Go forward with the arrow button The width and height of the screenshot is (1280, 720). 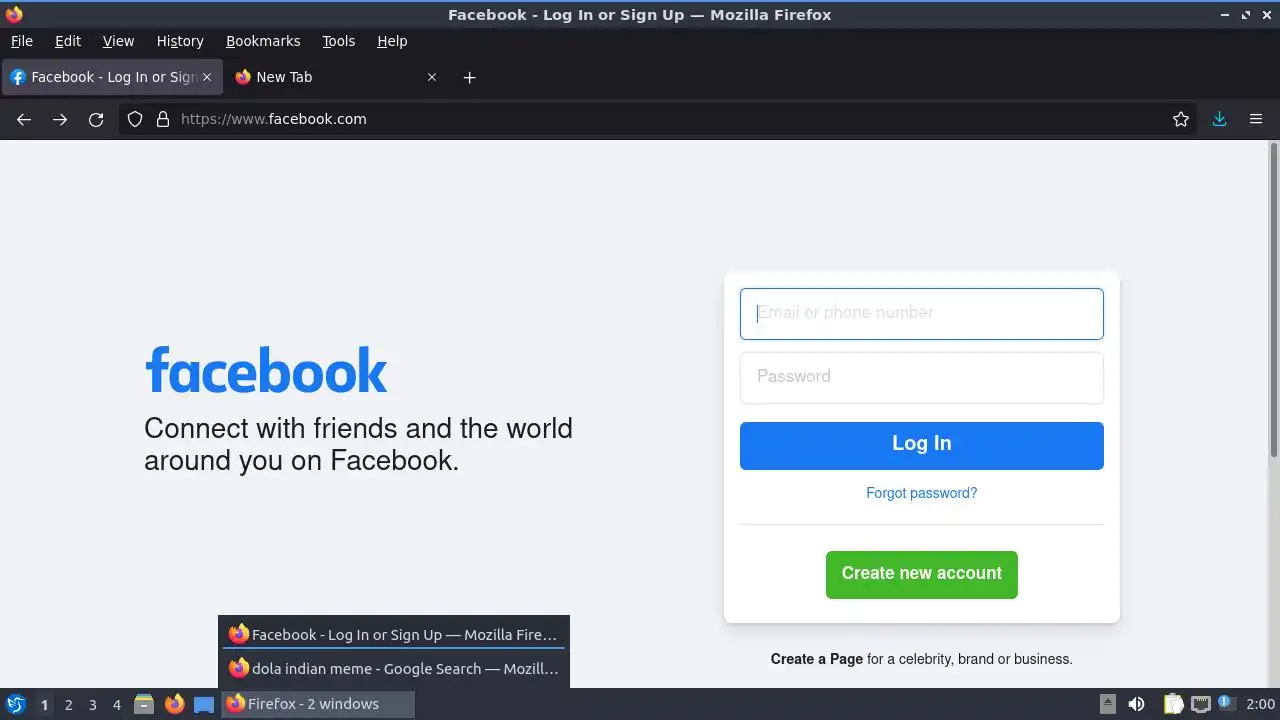pos(60,119)
